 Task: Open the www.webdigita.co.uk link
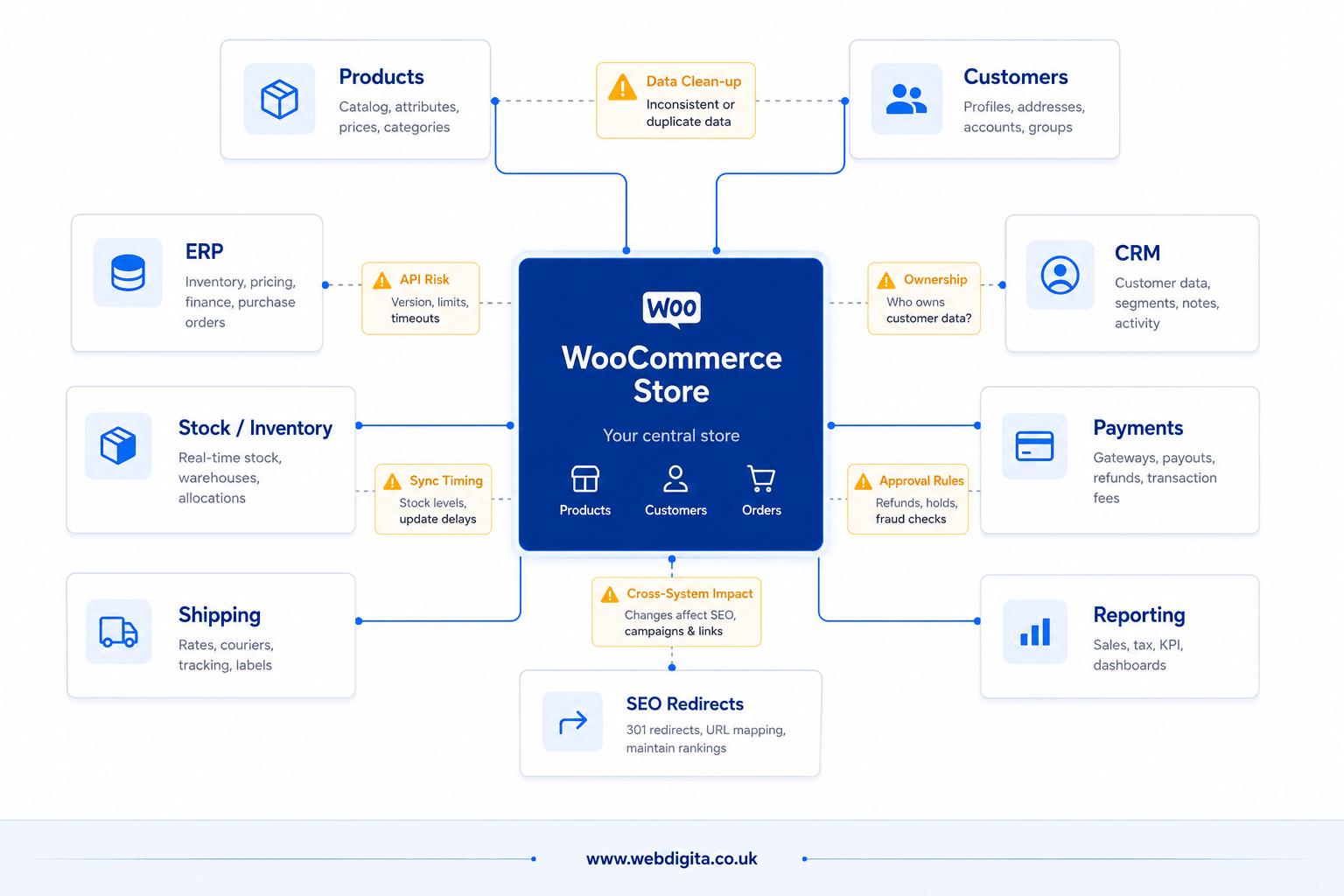(x=672, y=859)
